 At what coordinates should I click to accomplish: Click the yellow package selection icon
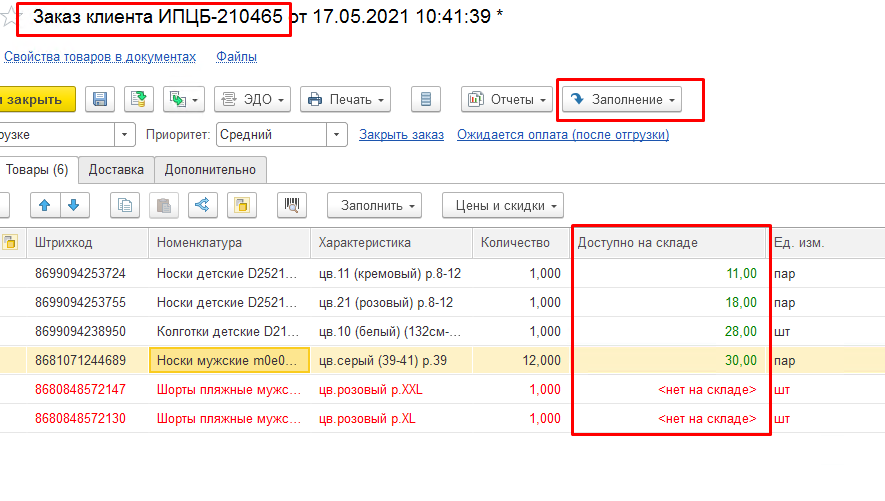point(242,205)
